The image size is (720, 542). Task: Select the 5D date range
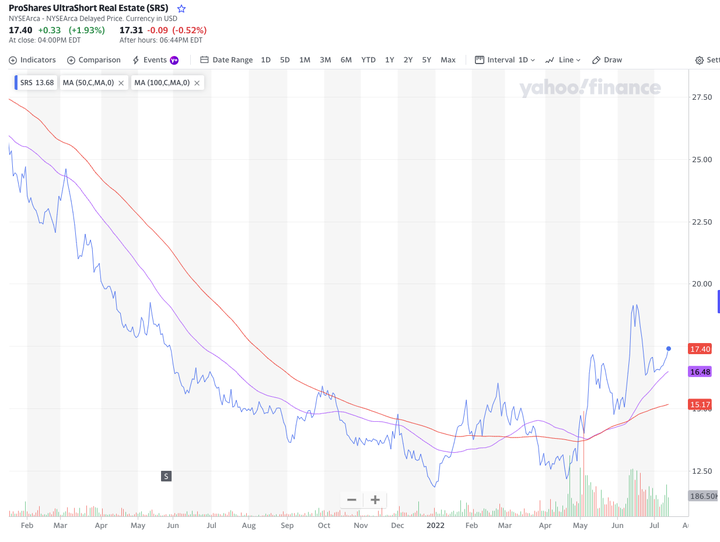(285, 60)
